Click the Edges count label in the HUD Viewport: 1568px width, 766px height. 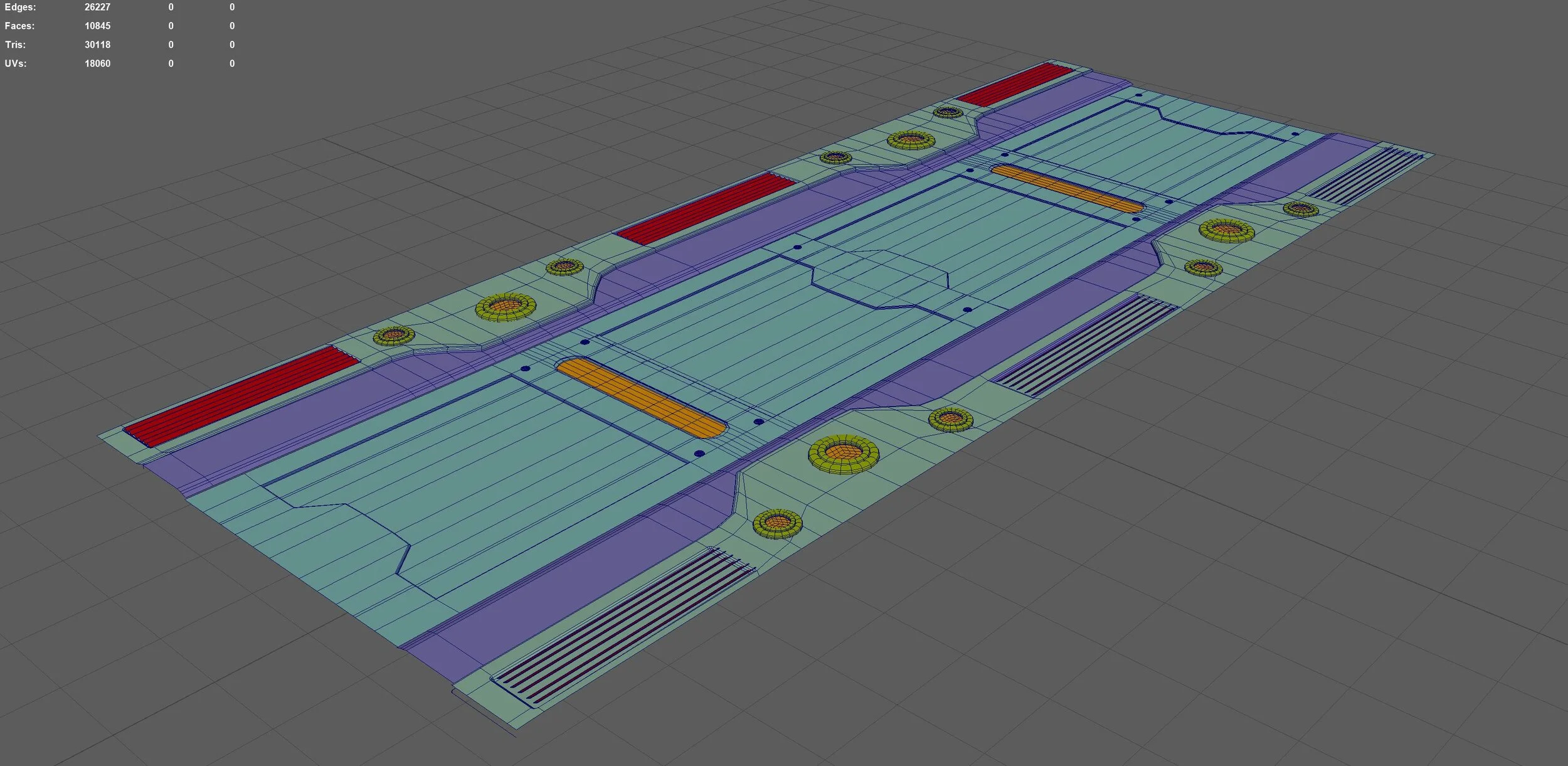(21, 8)
